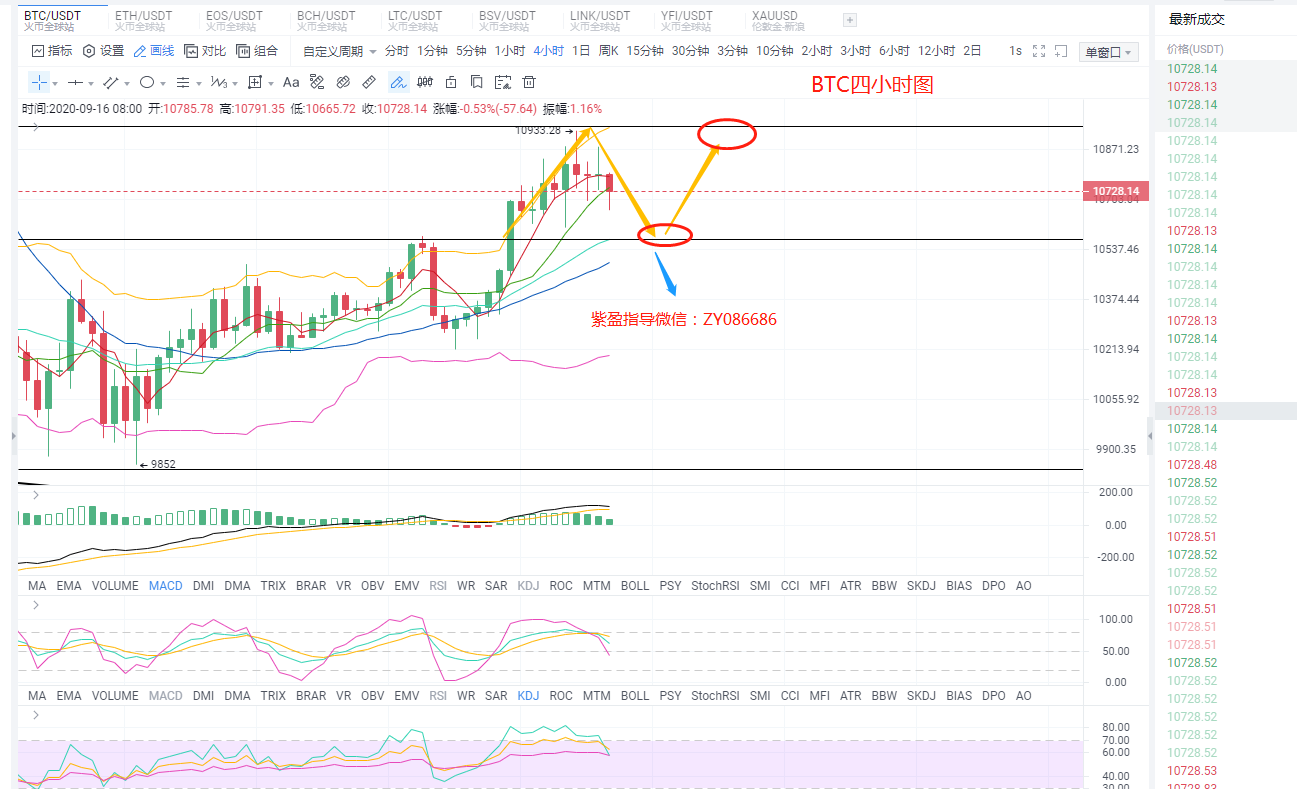Click the ruler measure tool icon
This screenshot has height=789, width=1297.
[369, 82]
